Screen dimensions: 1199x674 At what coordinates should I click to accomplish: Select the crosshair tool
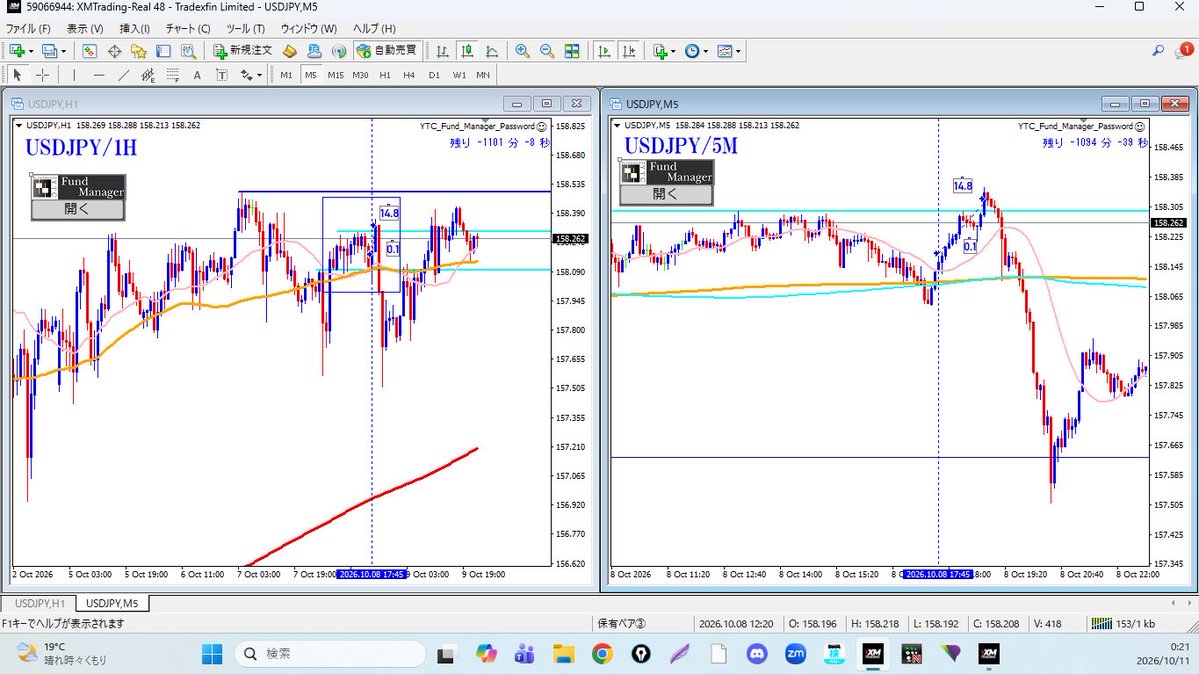click(x=43, y=75)
